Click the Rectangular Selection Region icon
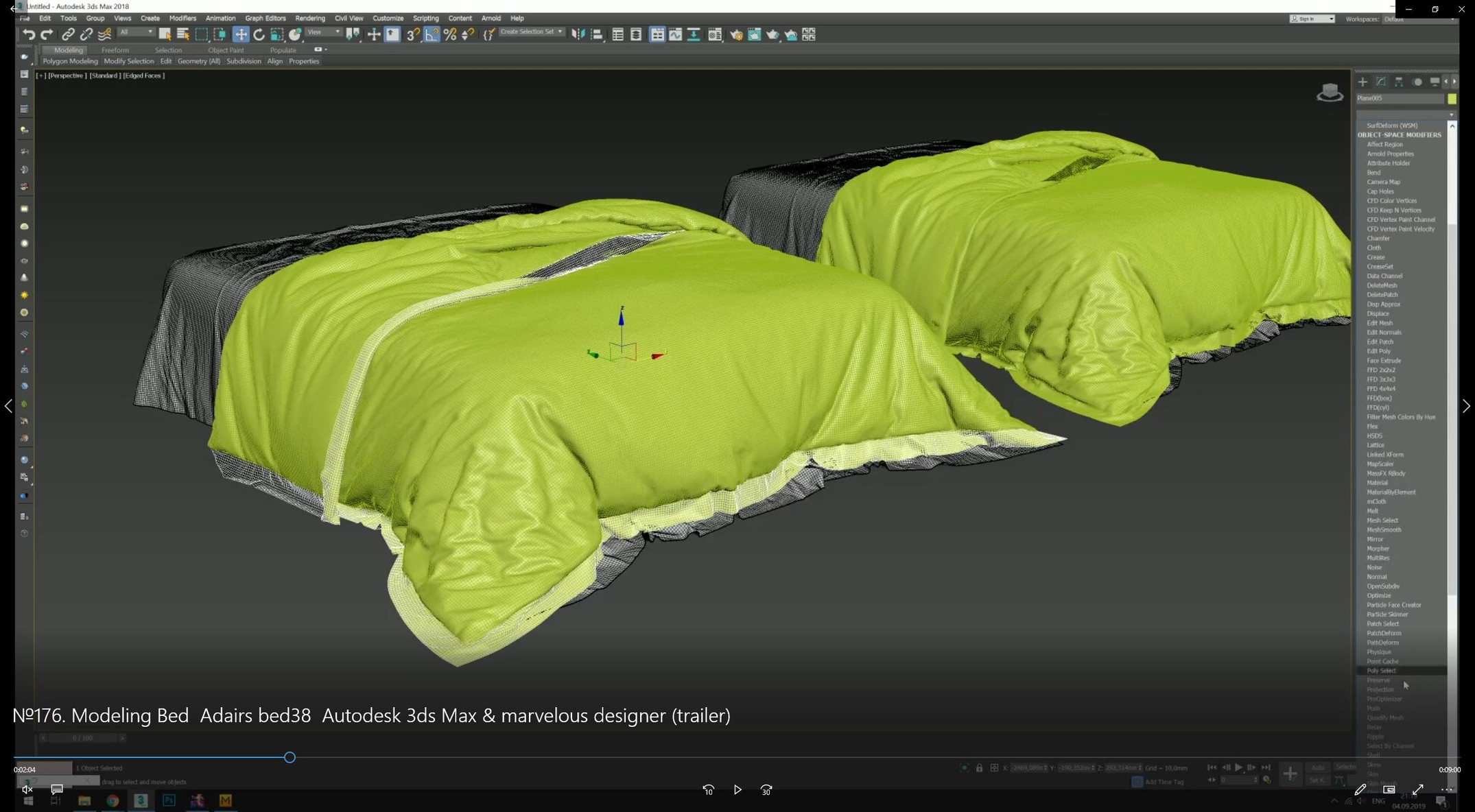This screenshot has height=812, width=1475. 202,34
